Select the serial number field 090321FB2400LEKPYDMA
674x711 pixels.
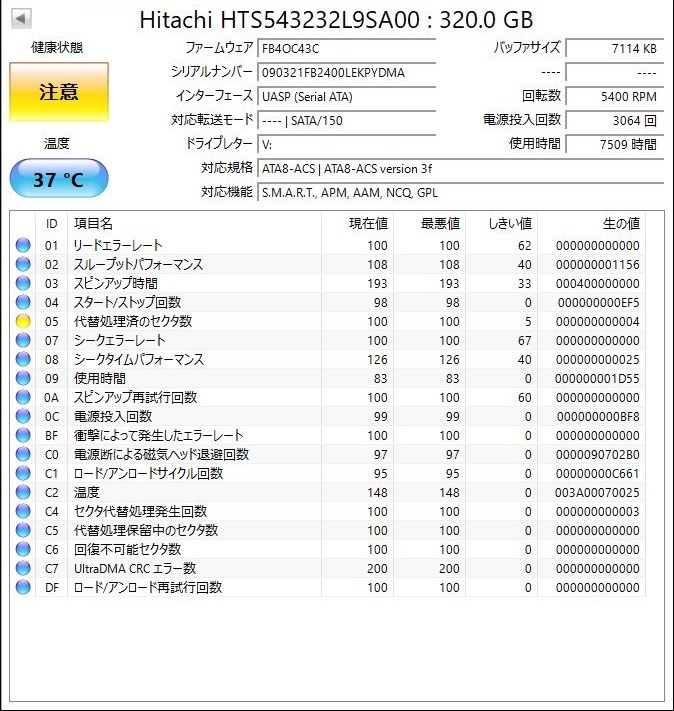coord(347,73)
